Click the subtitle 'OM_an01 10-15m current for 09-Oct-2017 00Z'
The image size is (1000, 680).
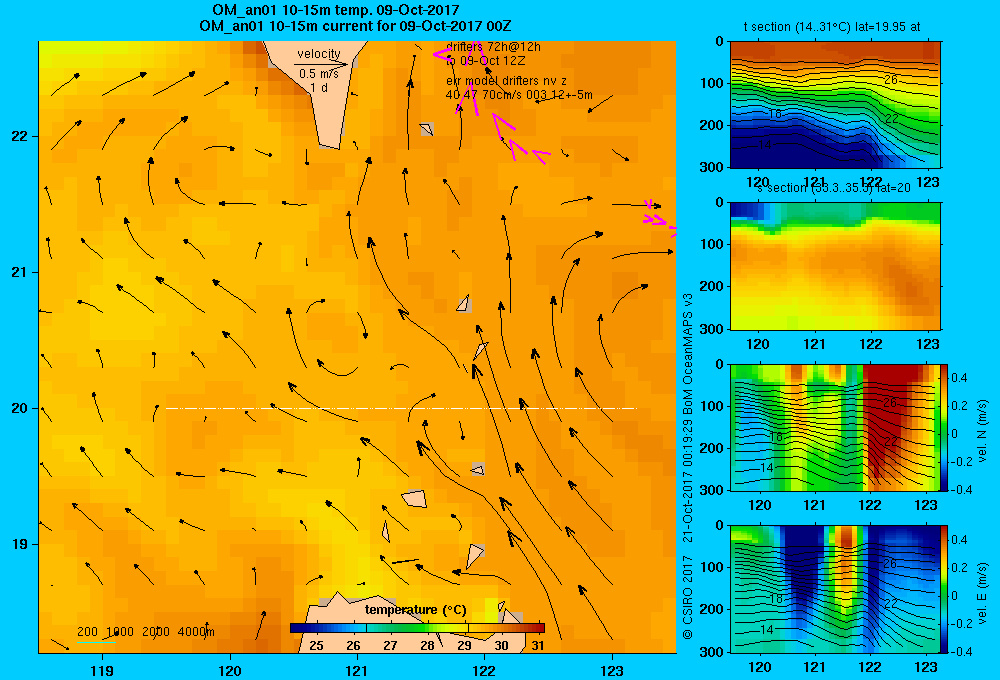point(355,26)
